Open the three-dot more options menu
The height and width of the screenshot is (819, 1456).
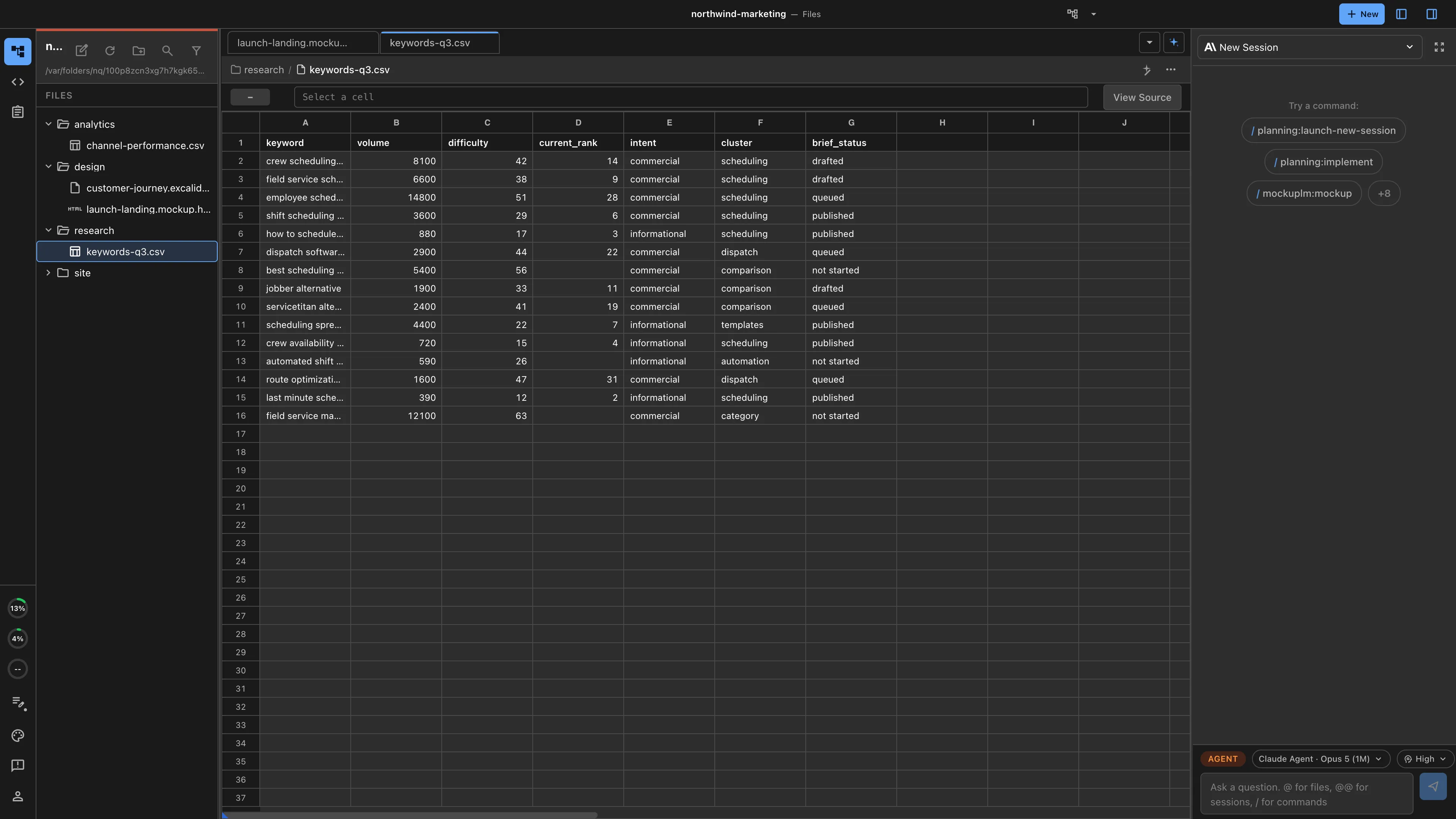coord(1170,69)
